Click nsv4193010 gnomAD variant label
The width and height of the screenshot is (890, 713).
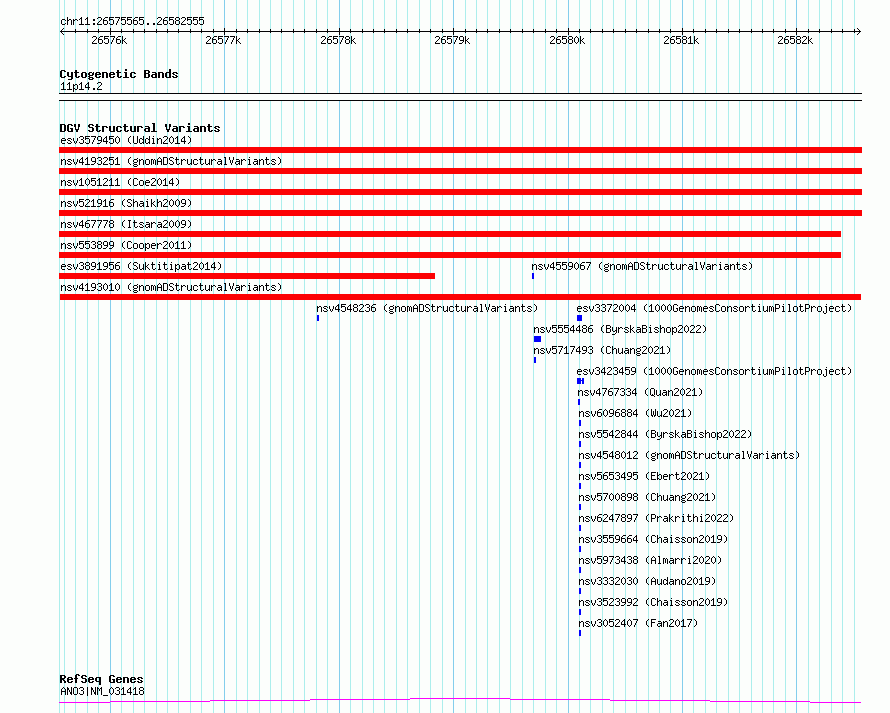[171, 287]
